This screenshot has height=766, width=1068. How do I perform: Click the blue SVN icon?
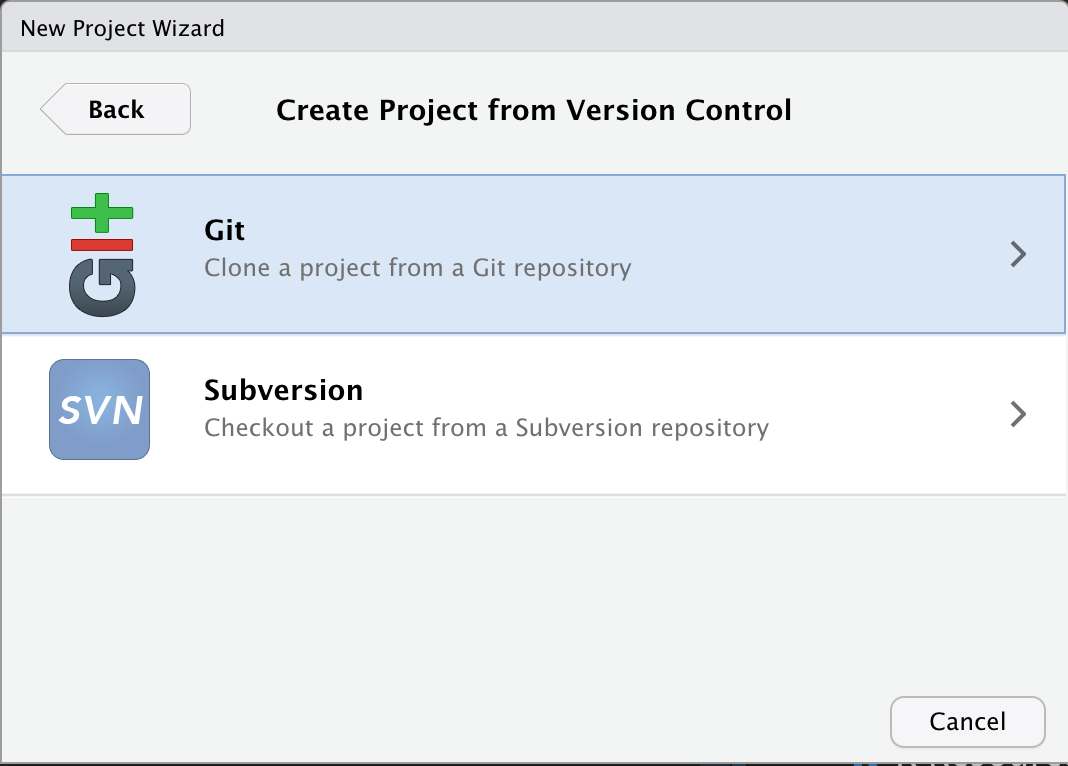[x=99, y=409]
